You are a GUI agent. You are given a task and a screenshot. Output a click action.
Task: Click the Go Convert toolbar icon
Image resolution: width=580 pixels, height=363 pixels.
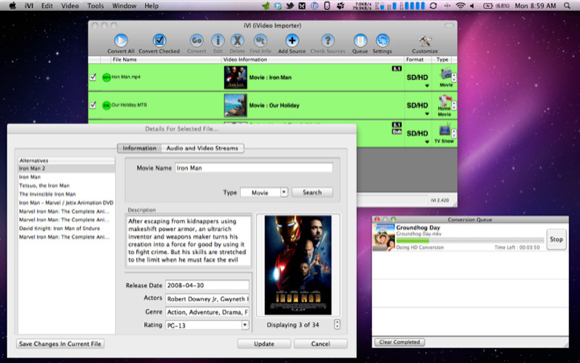point(196,40)
